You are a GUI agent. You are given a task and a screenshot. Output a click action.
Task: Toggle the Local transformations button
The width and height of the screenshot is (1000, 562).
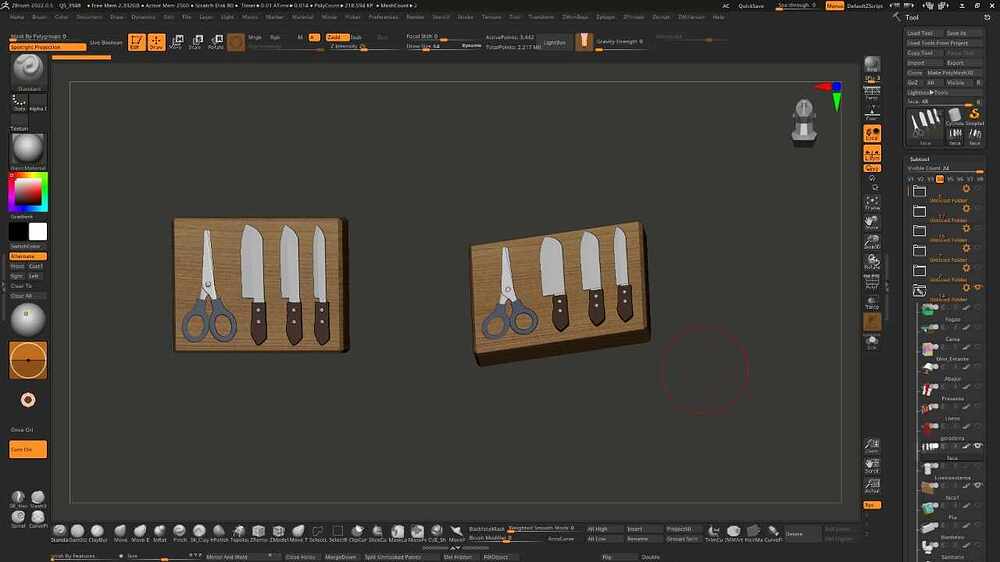coord(872,133)
